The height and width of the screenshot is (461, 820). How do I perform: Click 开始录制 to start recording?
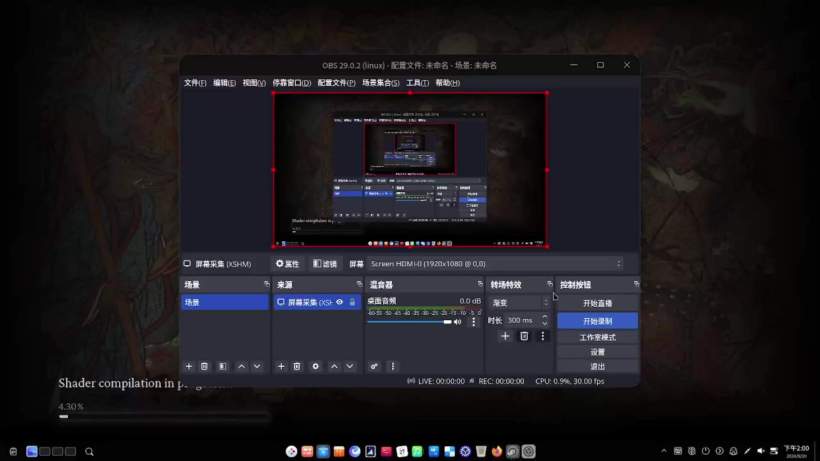(x=598, y=321)
